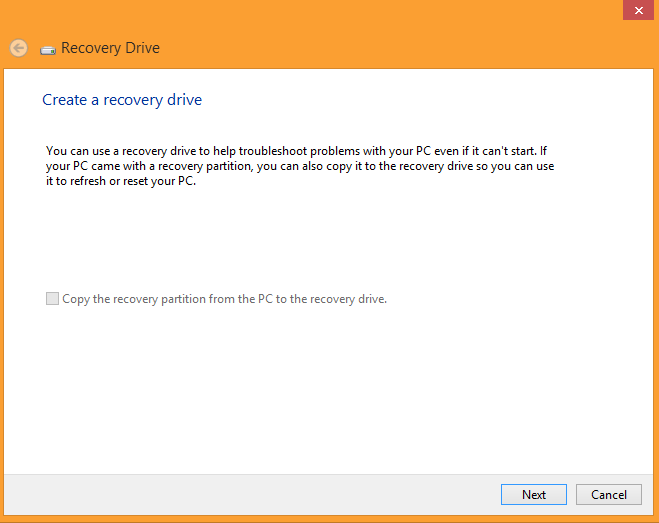Click the line starting 'your PC came with'
Viewport: 659px width, 523px height.
[300, 166]
